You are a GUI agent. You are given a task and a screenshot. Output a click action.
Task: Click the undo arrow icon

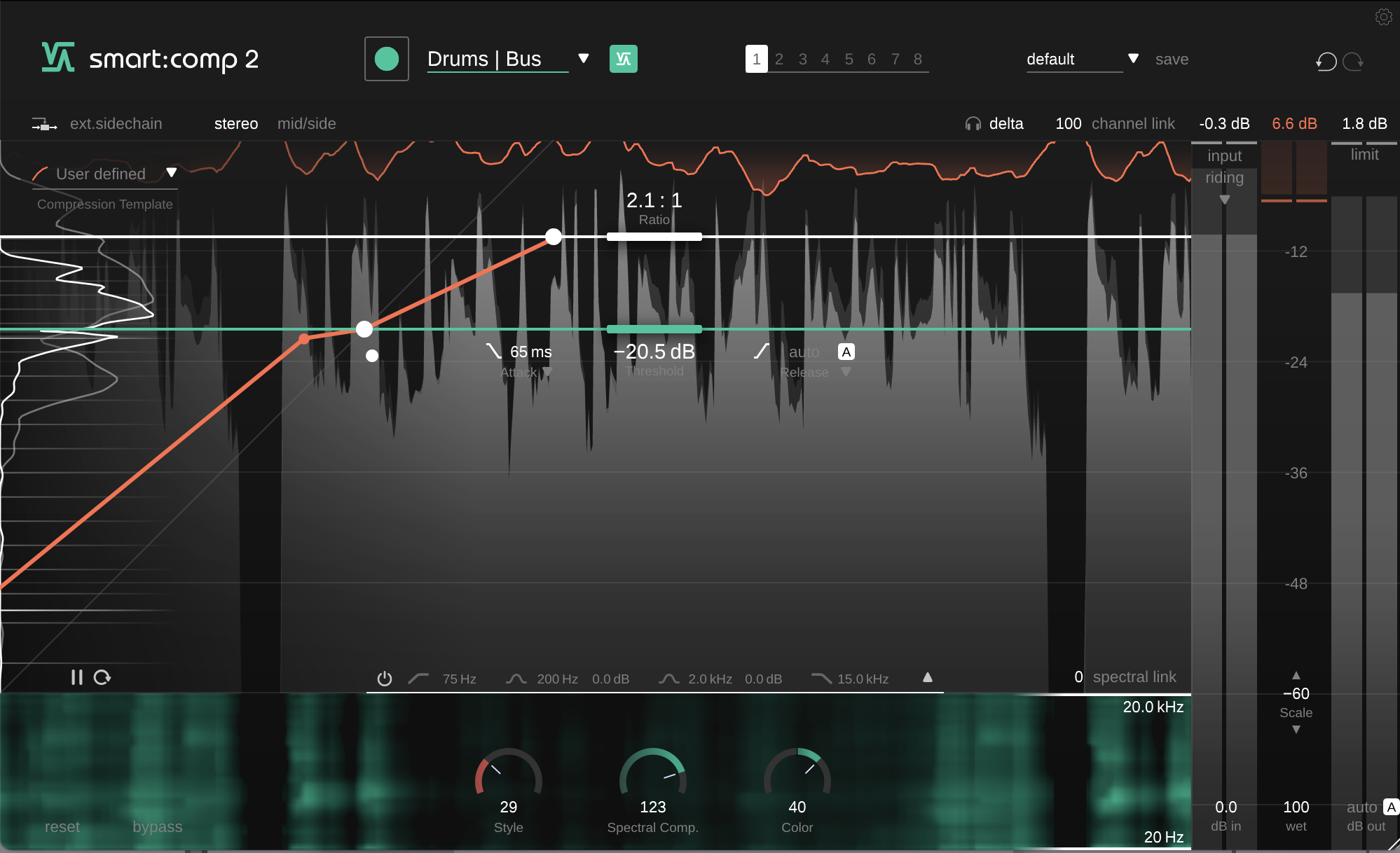point(1326,62)
